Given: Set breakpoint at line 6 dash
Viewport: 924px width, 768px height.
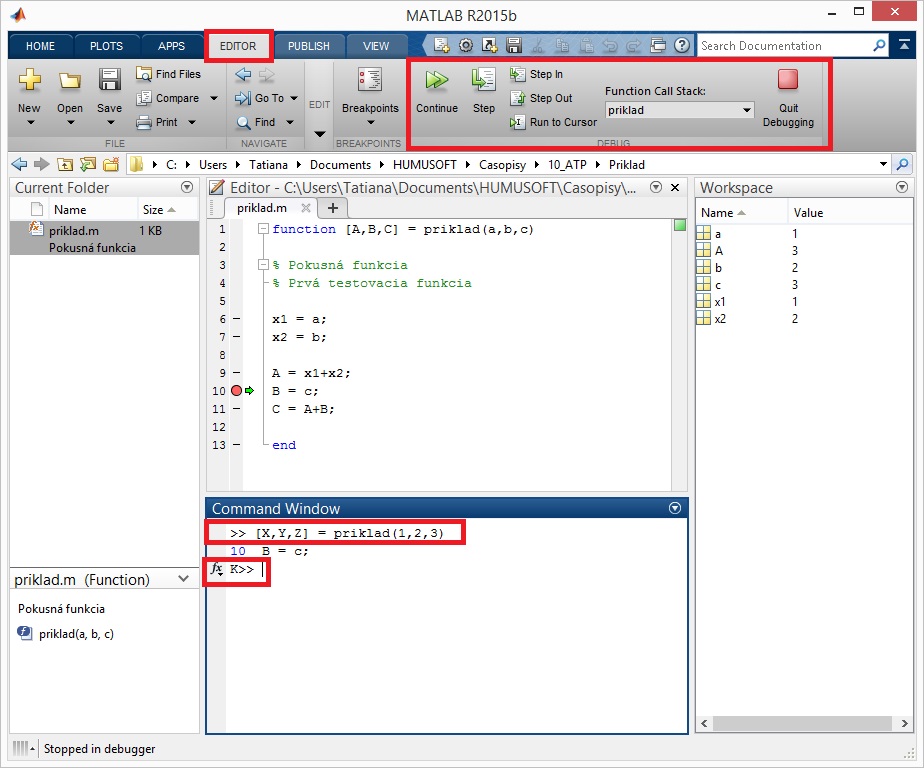Looking at the screenshot, I should click(x=236, y=319).
